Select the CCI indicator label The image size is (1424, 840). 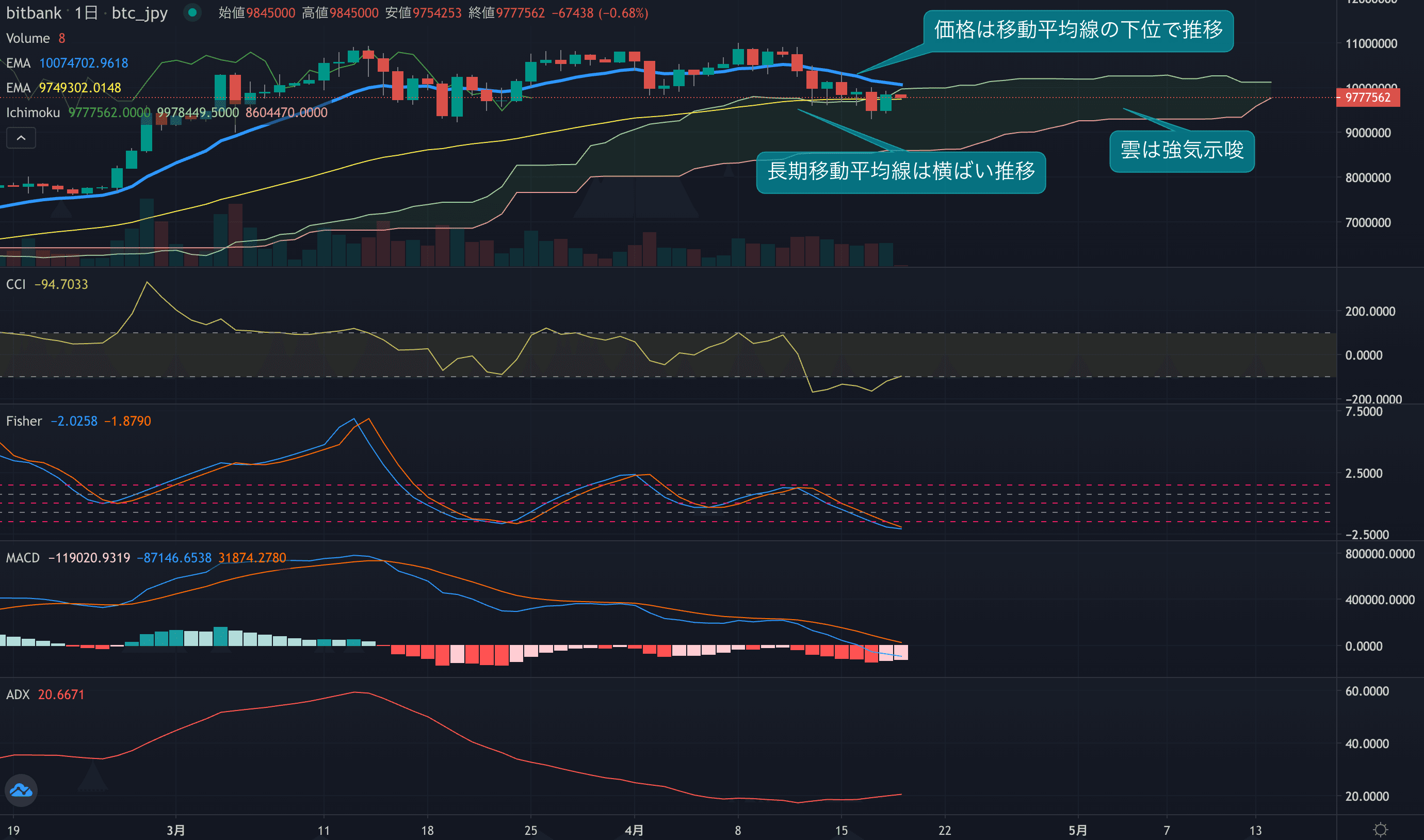[x=16, y=284]
